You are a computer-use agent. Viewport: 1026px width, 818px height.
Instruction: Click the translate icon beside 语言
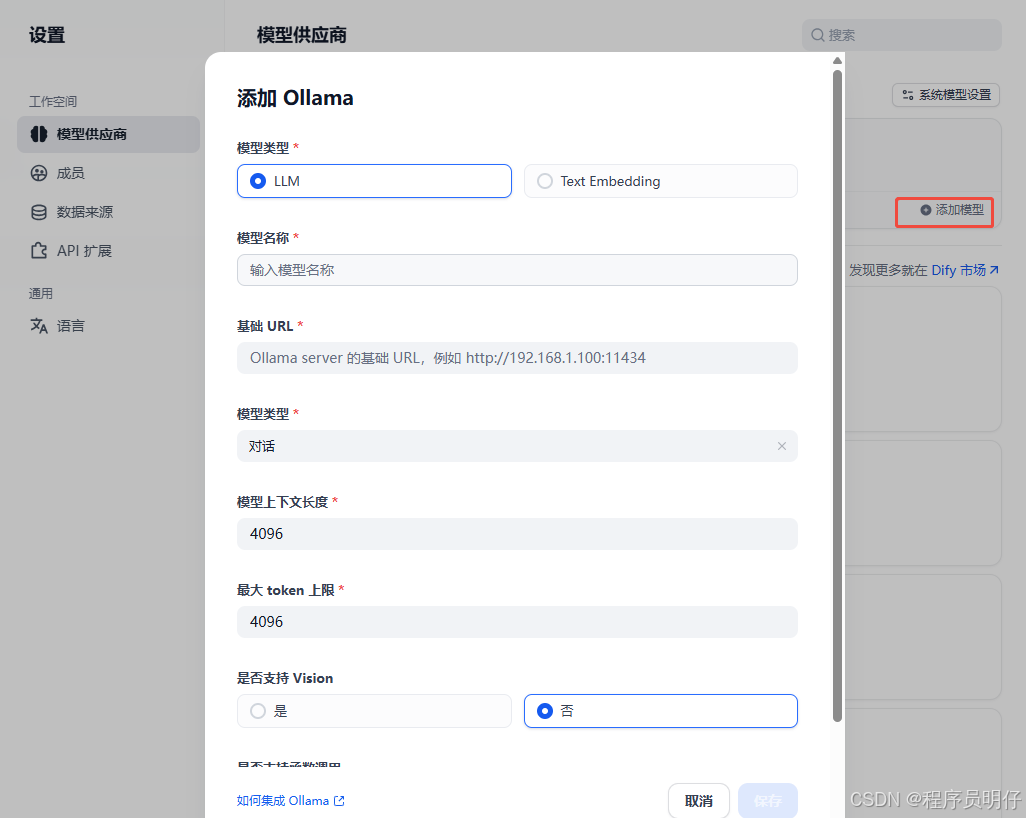39,325
